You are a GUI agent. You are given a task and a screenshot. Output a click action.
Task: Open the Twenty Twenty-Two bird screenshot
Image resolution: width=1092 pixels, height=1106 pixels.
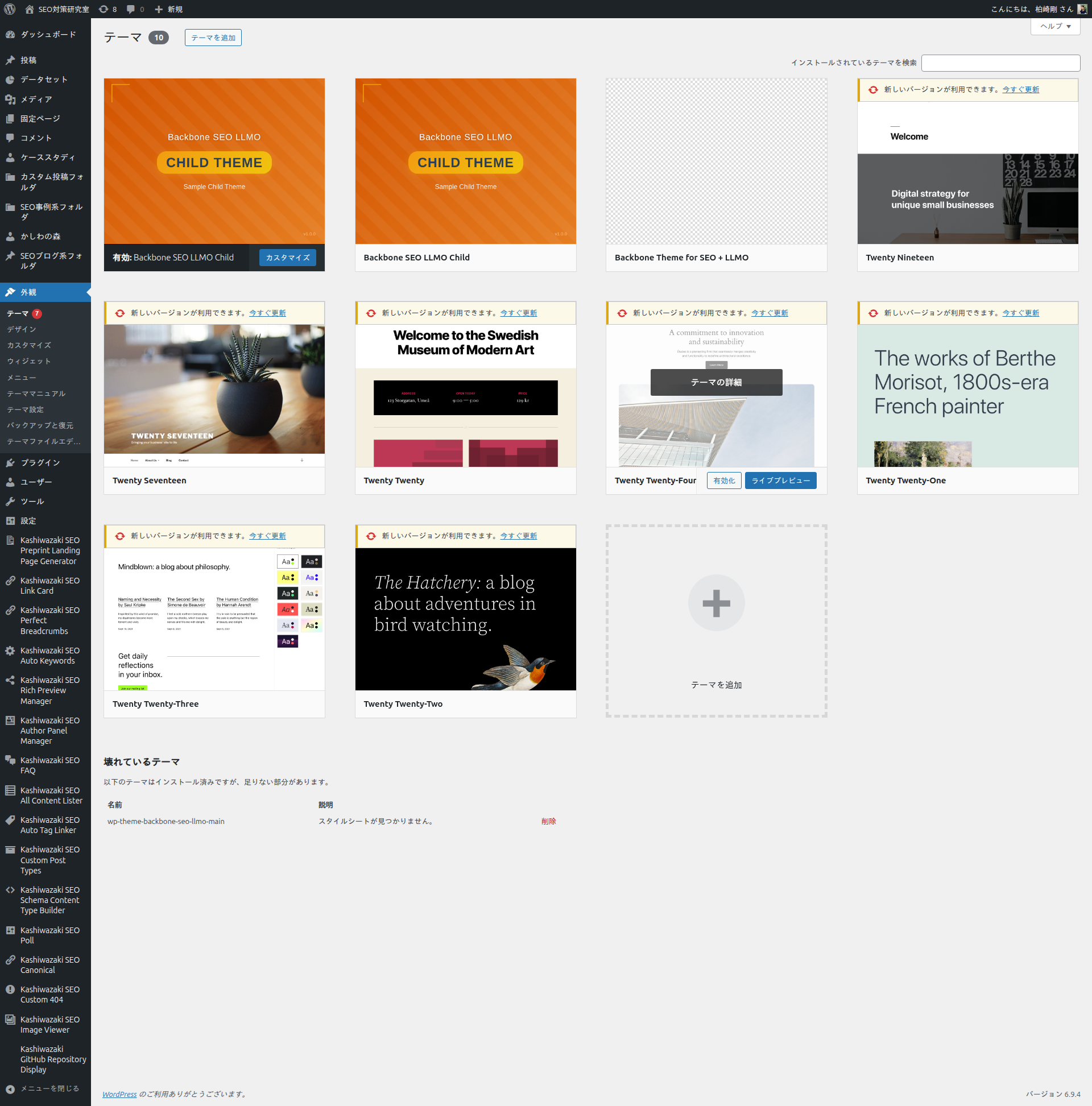466,619
